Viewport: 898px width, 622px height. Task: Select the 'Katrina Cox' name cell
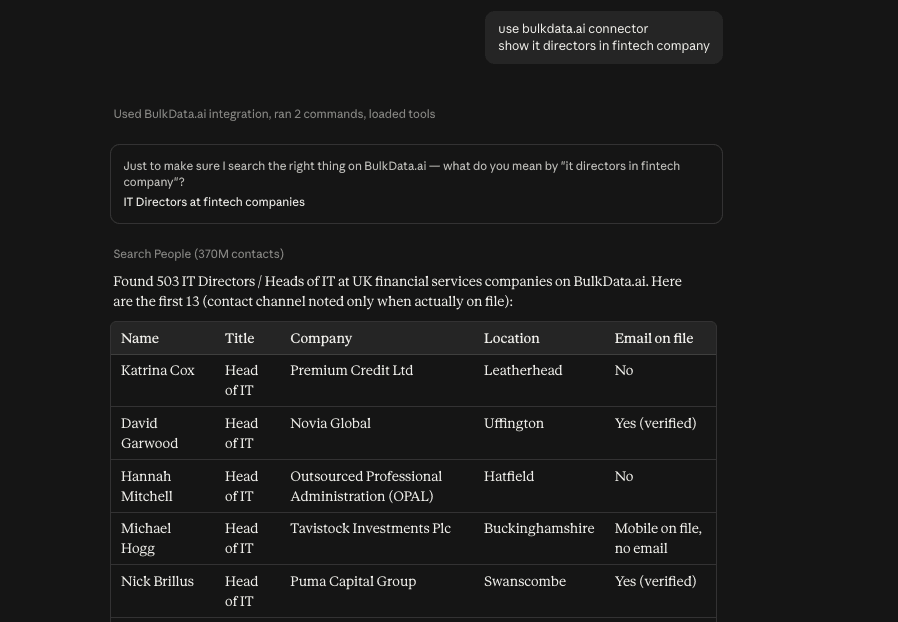coord(157,370)
